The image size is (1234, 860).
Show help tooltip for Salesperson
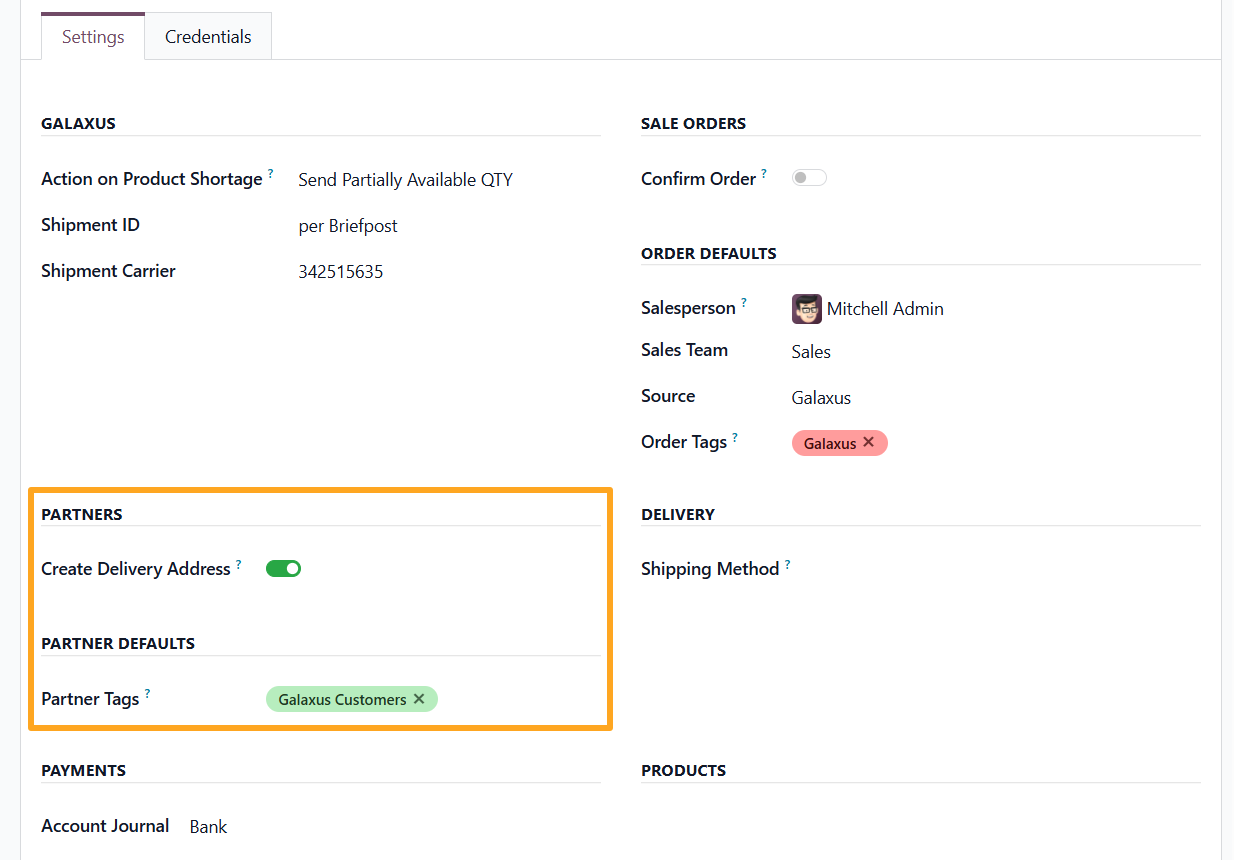coord(744,303)
